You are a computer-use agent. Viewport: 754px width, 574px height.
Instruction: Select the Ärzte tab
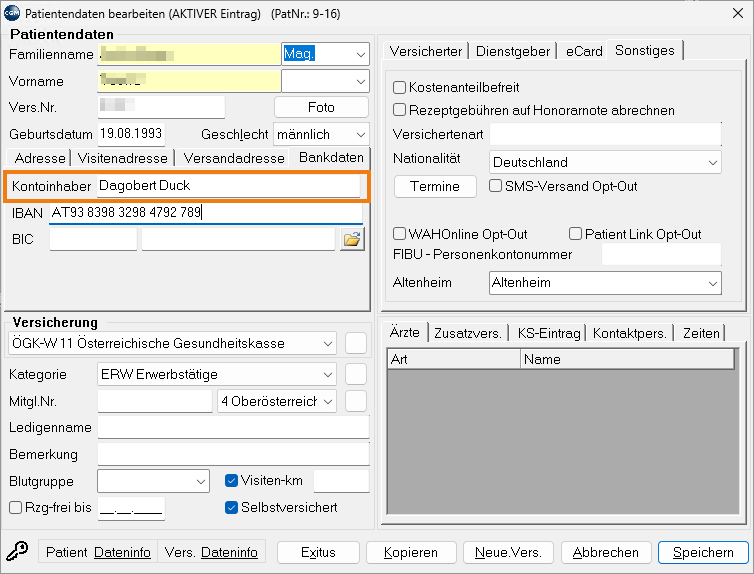click(404, 332)
